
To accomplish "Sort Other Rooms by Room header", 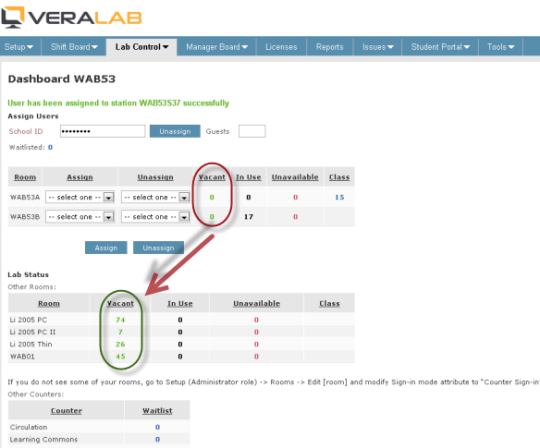I will click(49, 303).
